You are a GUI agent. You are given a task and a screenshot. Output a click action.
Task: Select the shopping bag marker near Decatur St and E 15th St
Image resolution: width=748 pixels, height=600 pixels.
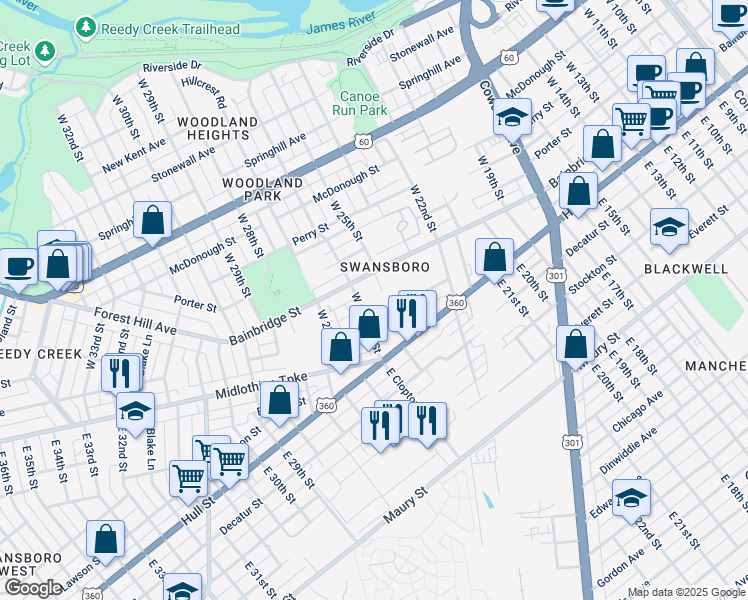tap(579, 192)
